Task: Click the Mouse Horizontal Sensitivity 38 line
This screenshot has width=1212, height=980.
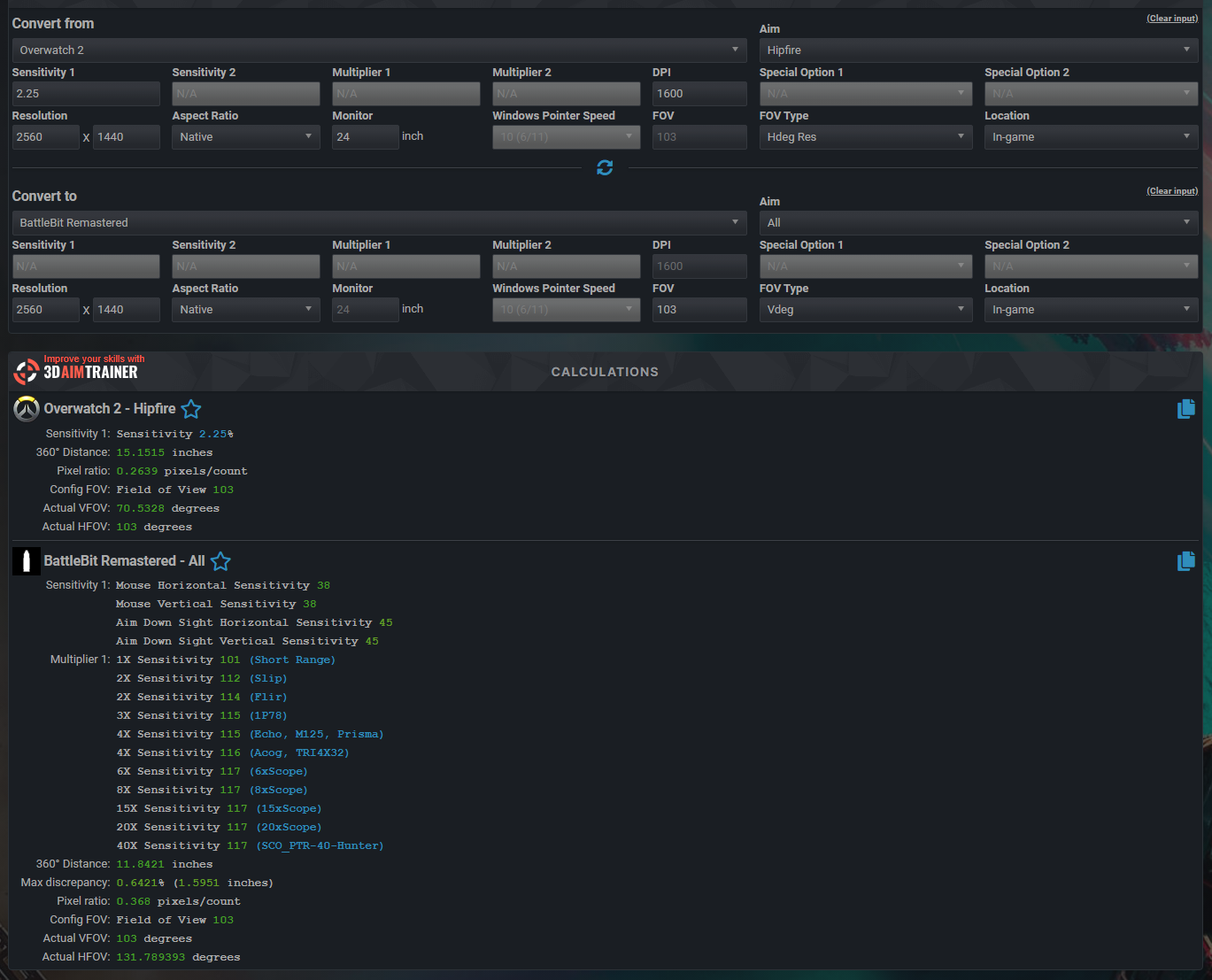Action: pos(223,585)
